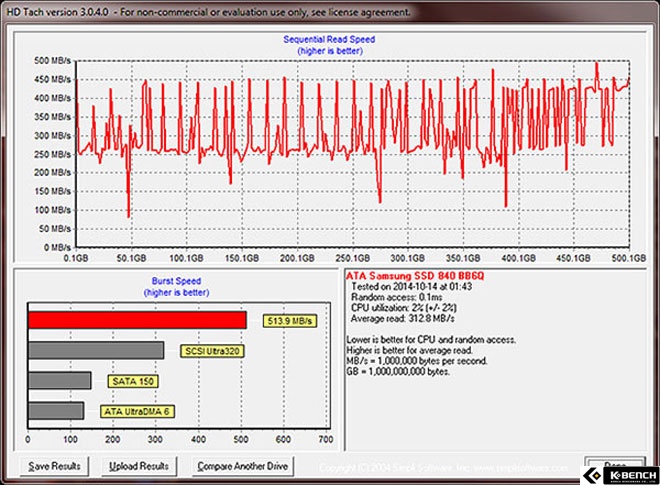Click the Burst Speed chart title

click(176, 281)
